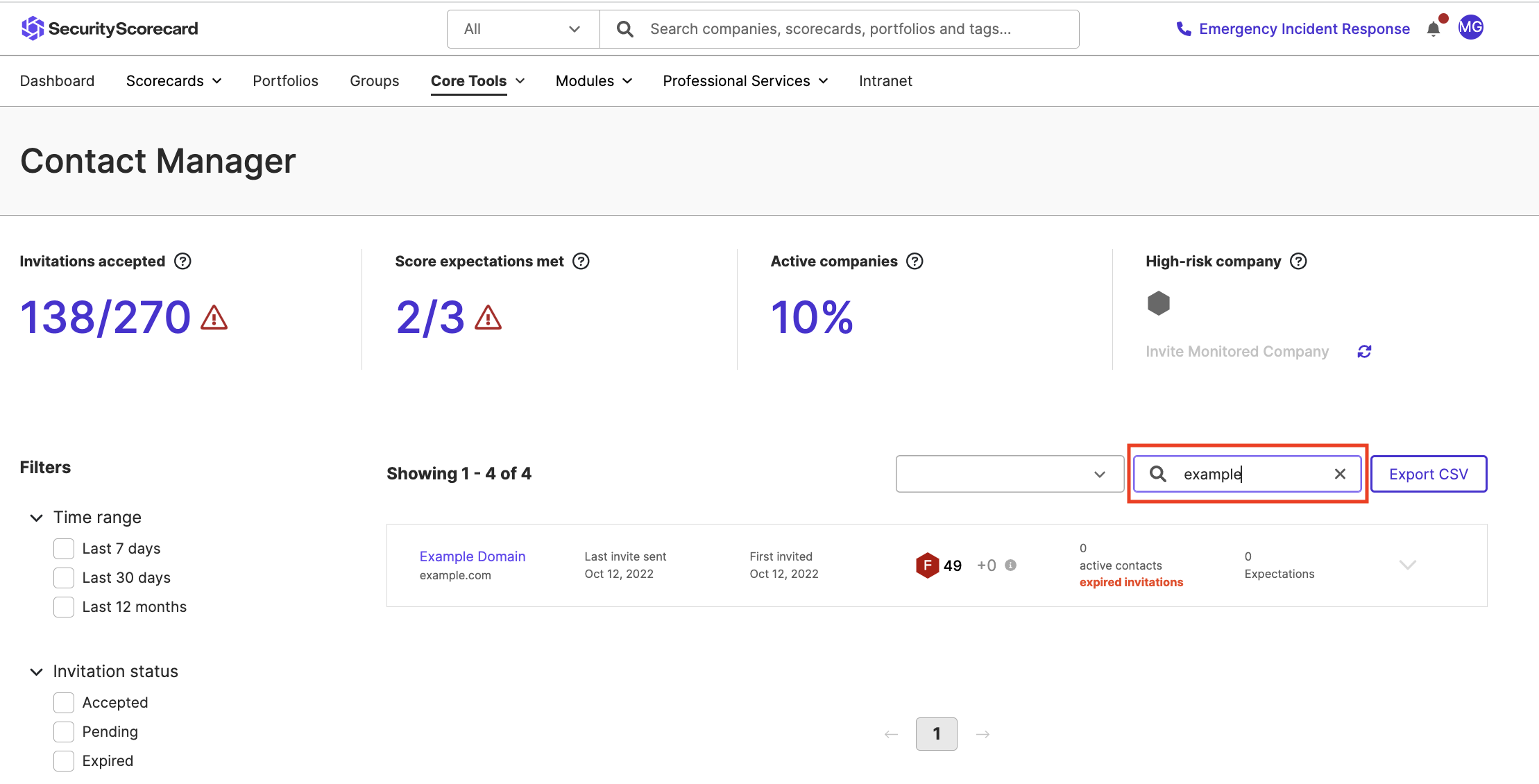Click the example.com domain text
Viewport: 1539px width, 784px height.
[x=455, y=575]
